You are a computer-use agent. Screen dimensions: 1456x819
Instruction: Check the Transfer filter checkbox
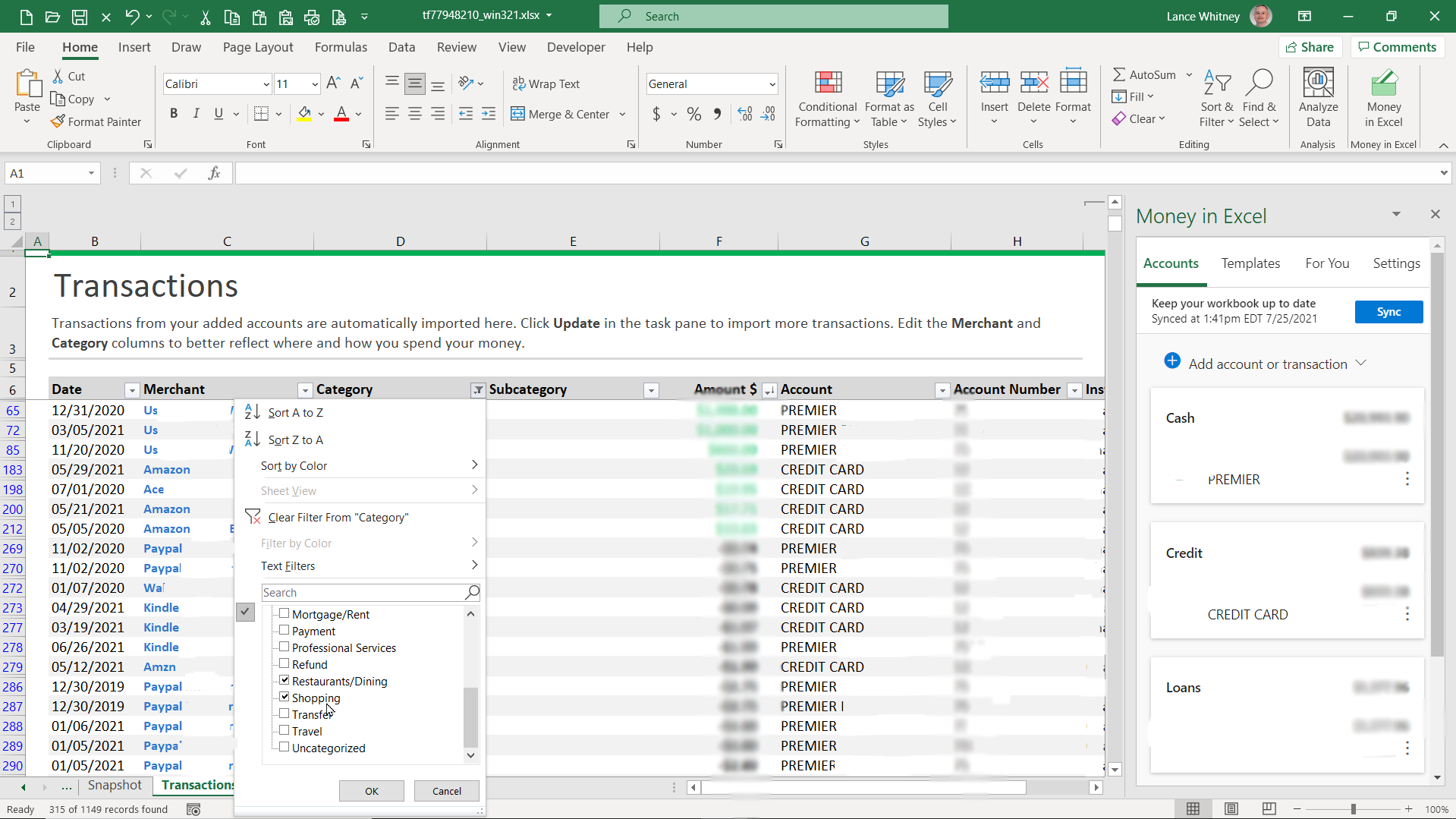(284, 713)
